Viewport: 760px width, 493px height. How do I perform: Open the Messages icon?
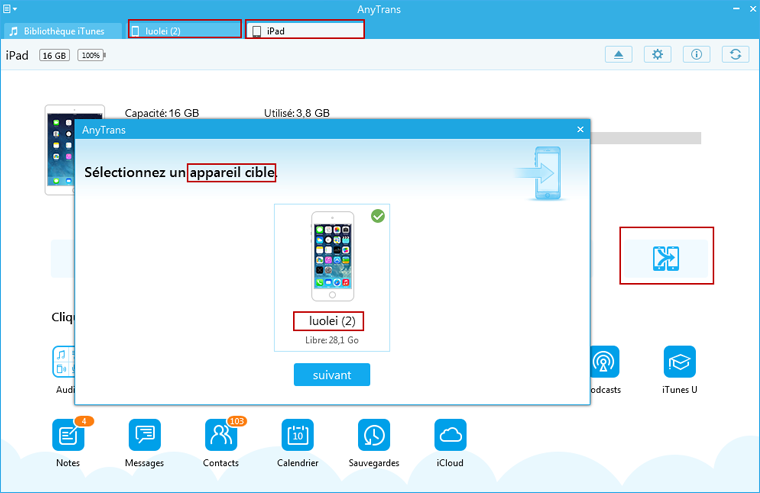(144, 435)
